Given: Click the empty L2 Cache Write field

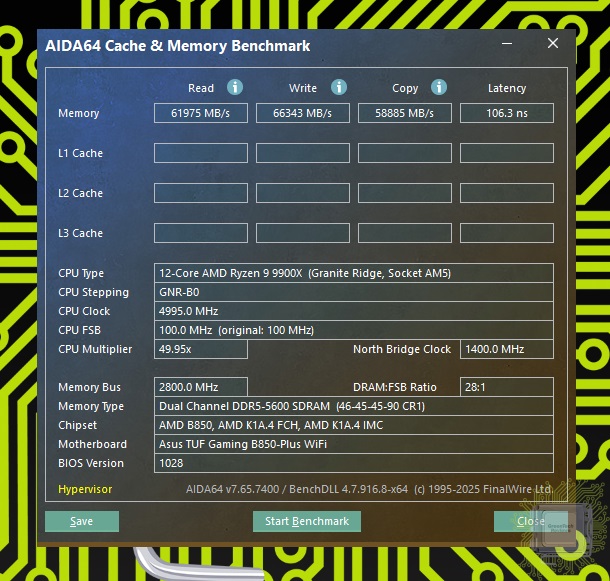Looking at the screenshot, I should pyautogui.click(x=303, y=193).
